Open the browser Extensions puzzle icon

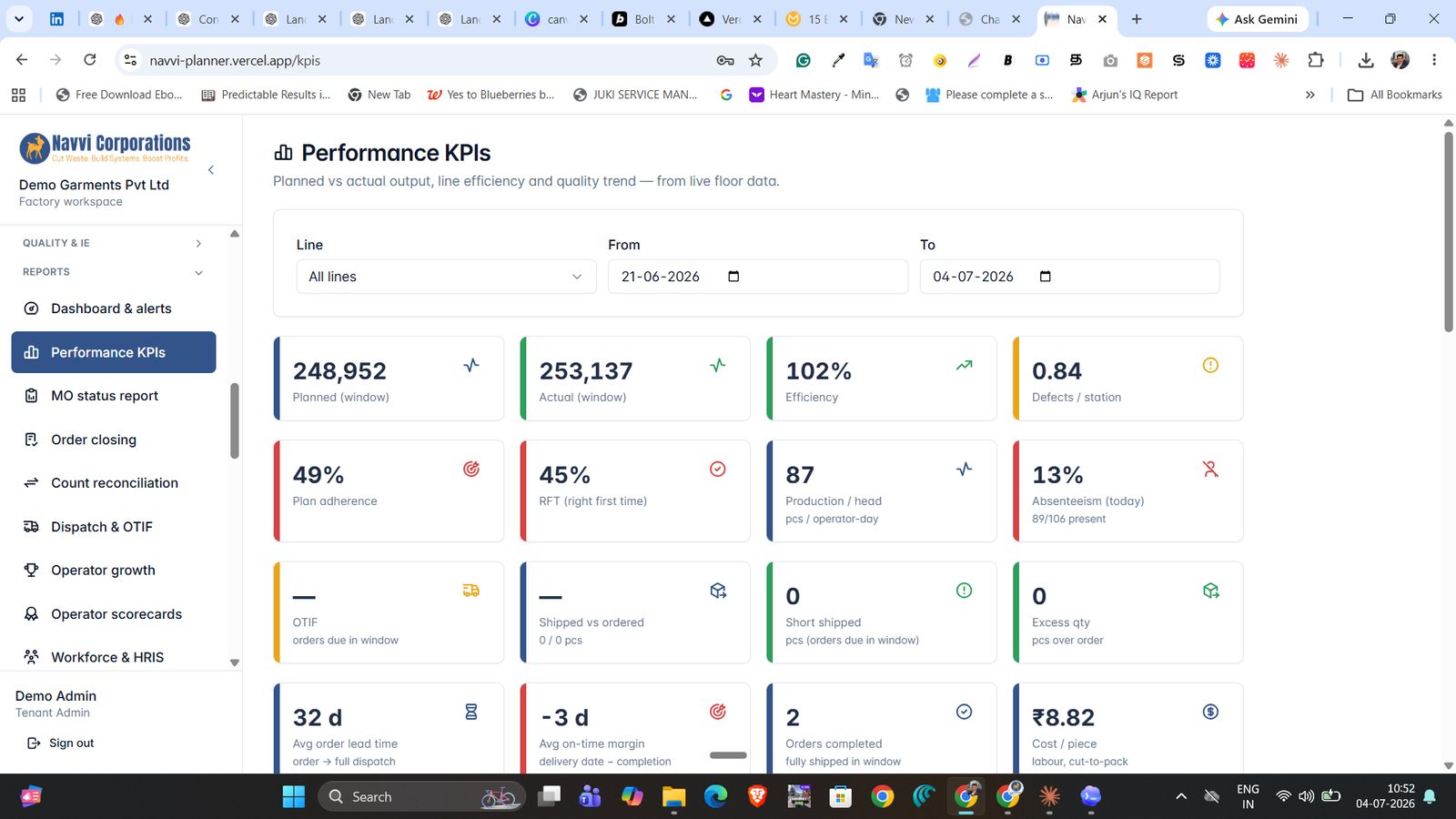tap(1316, 60)
